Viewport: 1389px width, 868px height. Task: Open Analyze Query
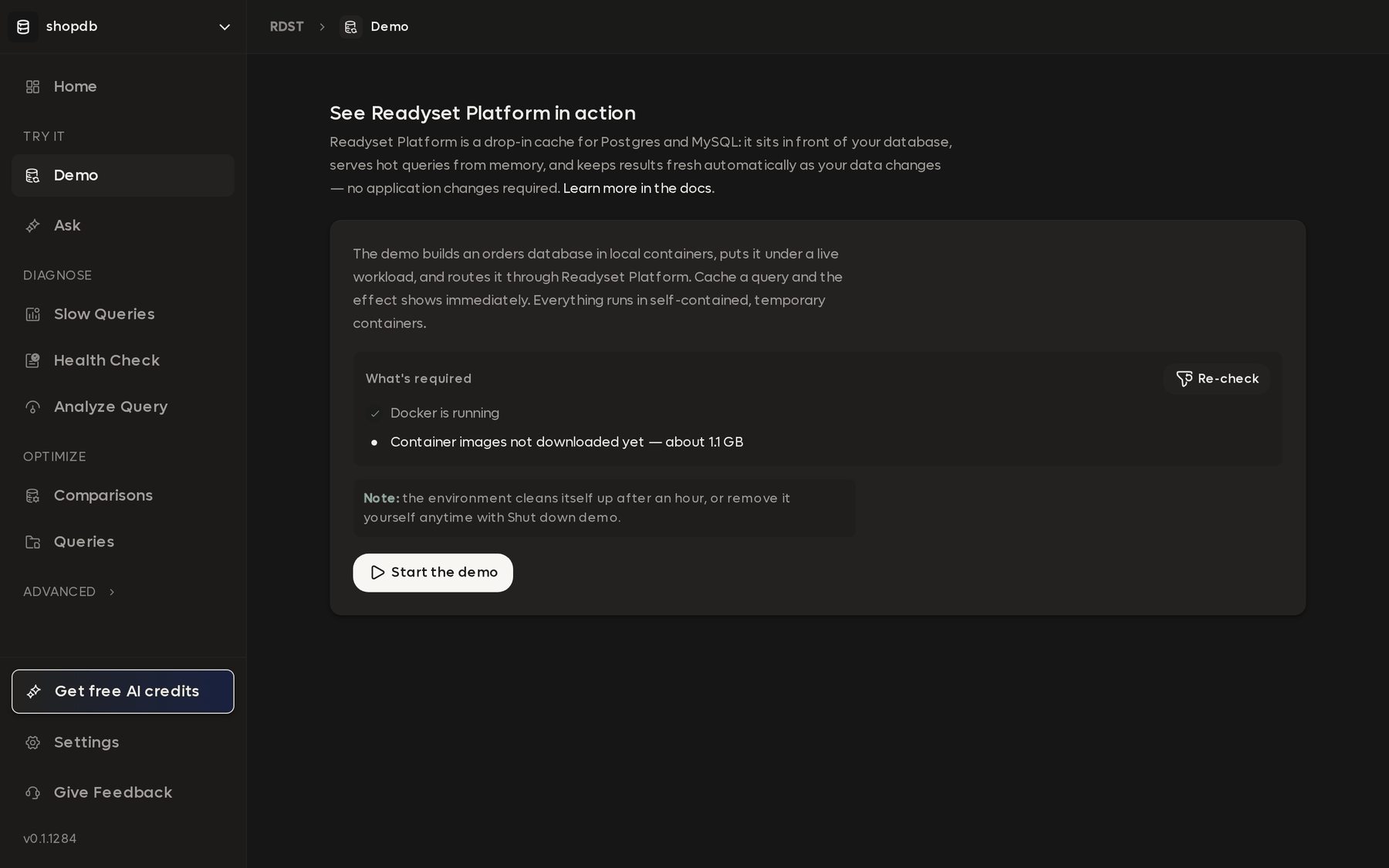123,407
